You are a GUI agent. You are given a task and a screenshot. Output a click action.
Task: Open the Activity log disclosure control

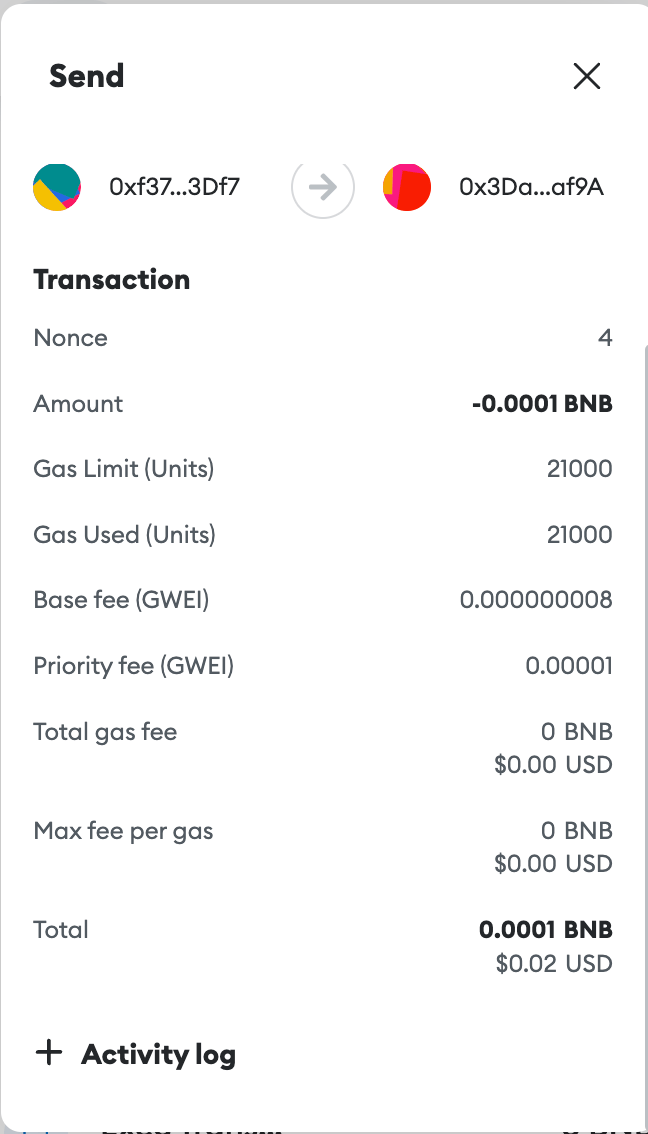[x=49, y=1053]
